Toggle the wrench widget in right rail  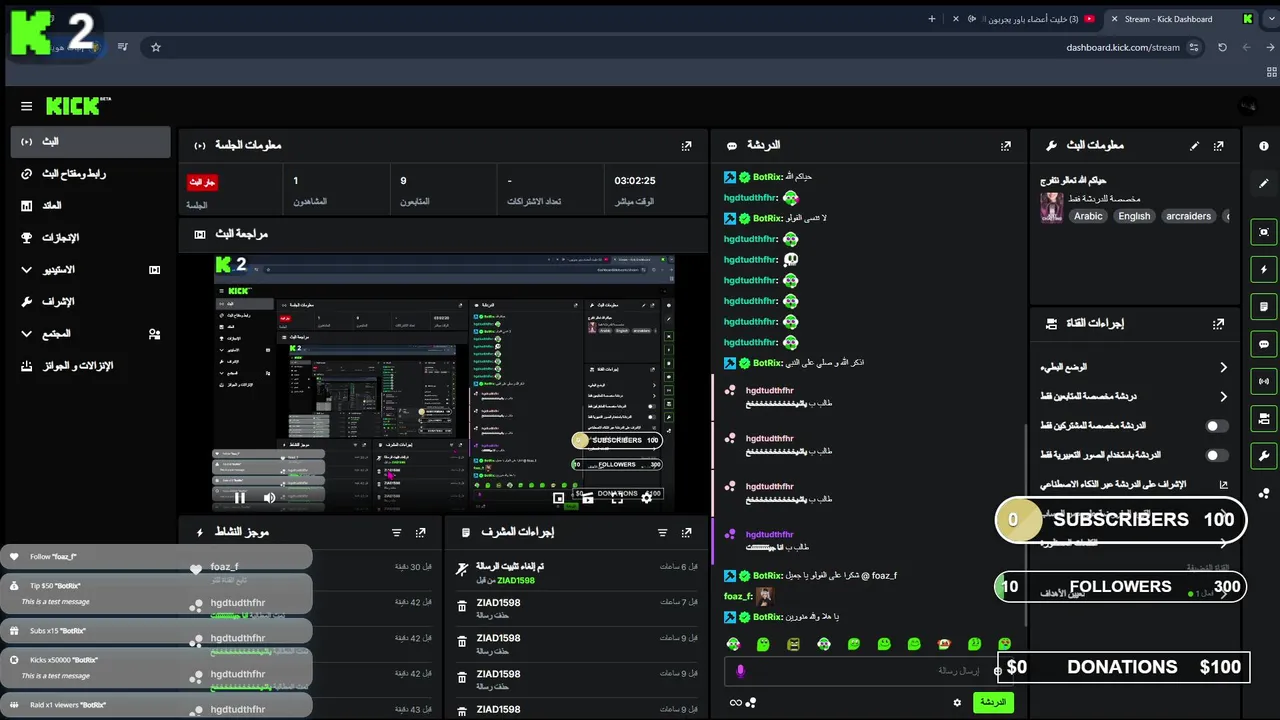[x=1264, y=456]
